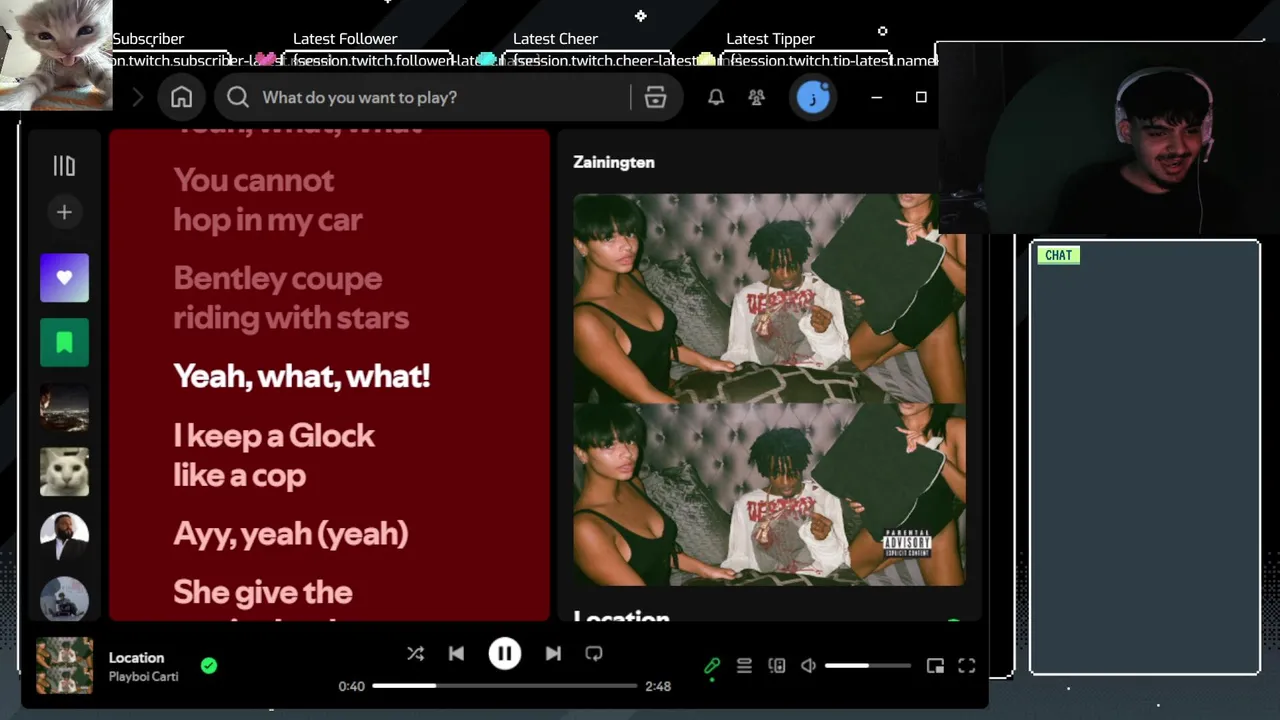Open the white cat playlist in the sidebar
This screenshot has width=1280, height=720.
(64, 472)
